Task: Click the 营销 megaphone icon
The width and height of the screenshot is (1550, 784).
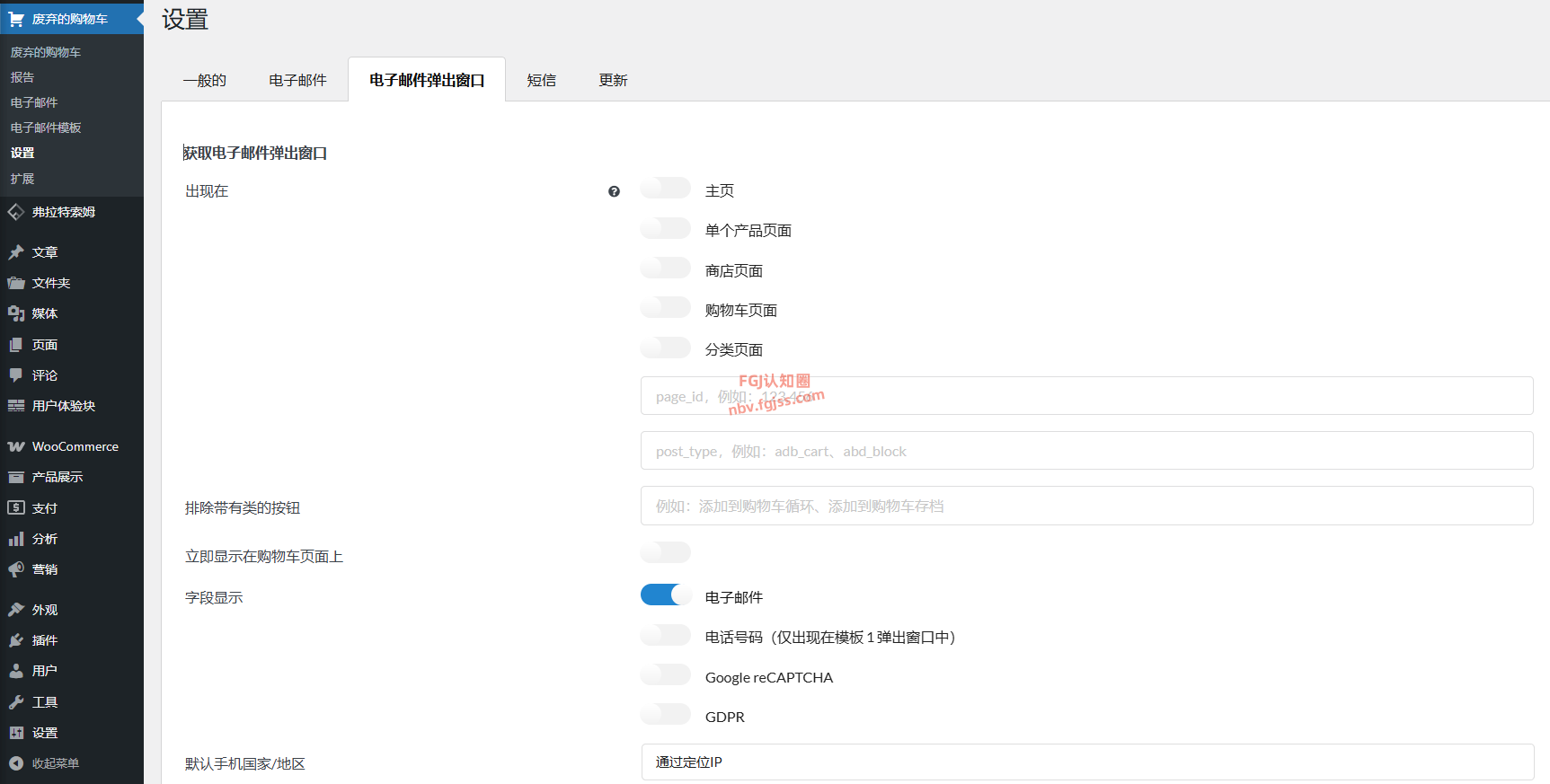Action: tap(16, 569)
